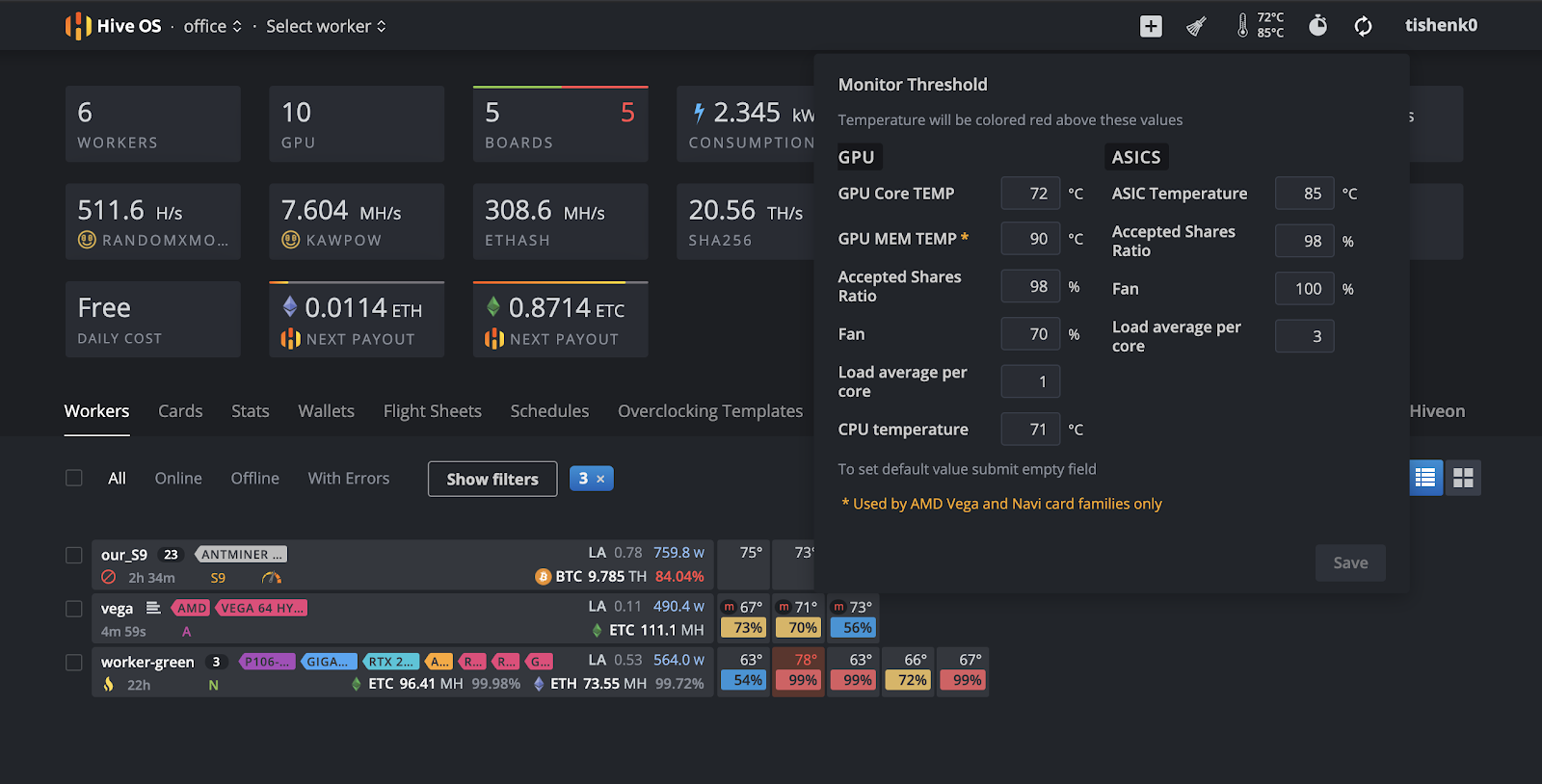
Task: Open the Workers tab
Action: click(96, 411)
